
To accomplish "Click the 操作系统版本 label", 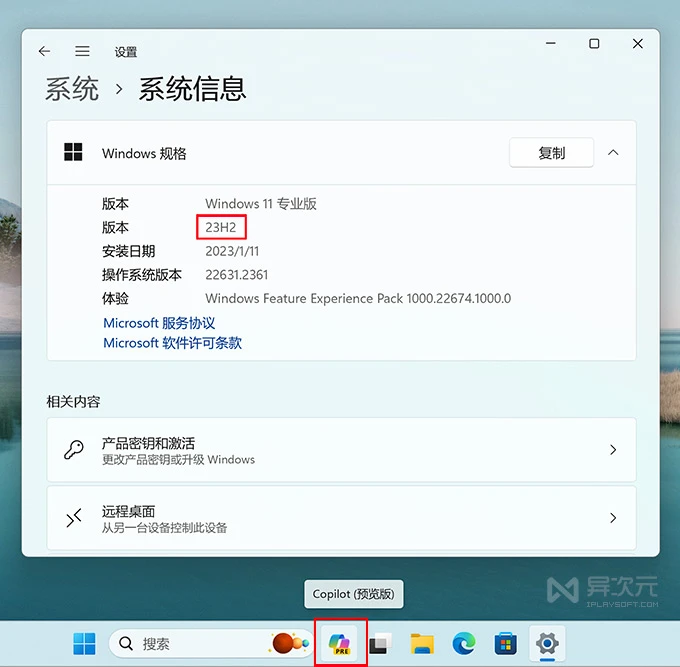I will (142, 275).
